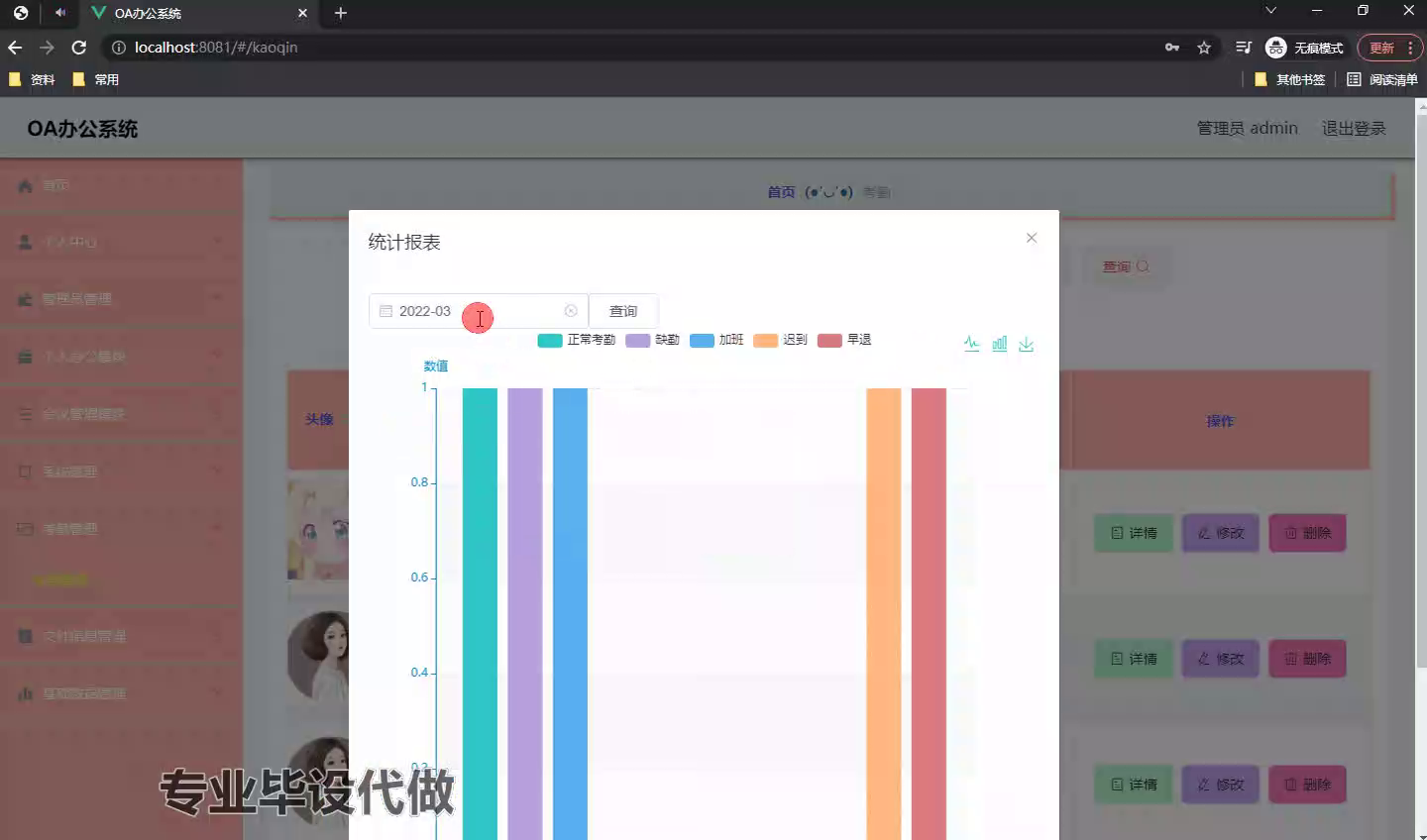Open the Chrome 更新 menu

[x=1389, y=48]
